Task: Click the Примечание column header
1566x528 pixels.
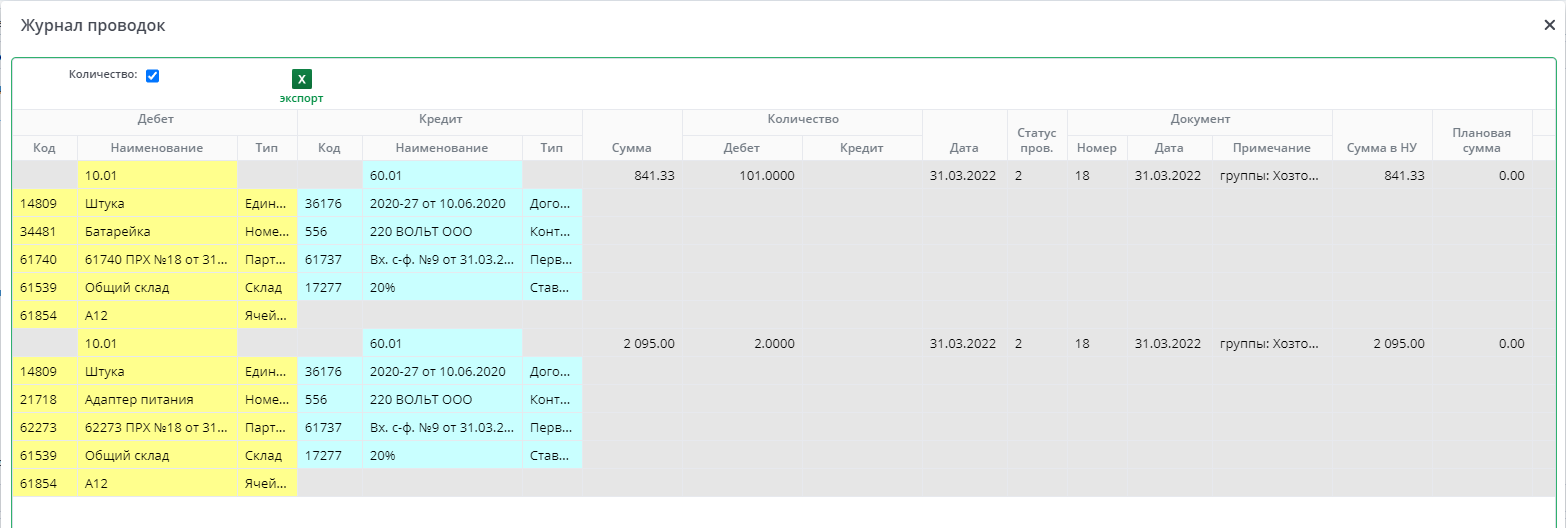Action: click(x=1271, y=148)
